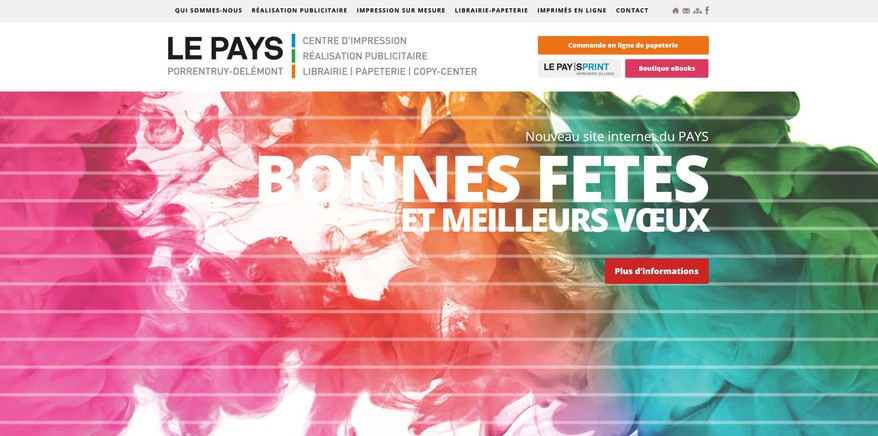Go to Librairie-Papeterie menu

click(x=491, y=11)
